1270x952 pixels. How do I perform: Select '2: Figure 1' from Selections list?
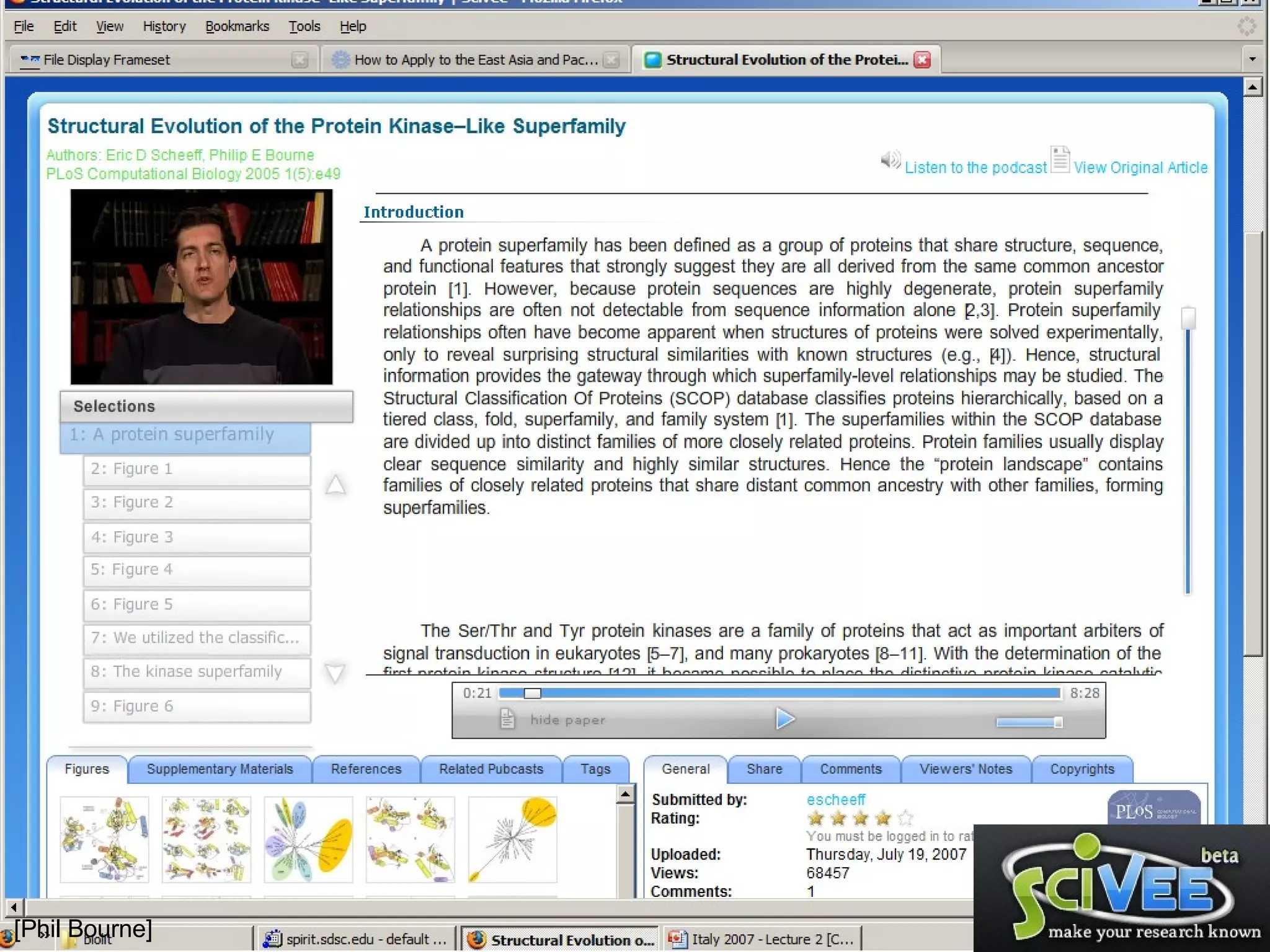point(197,469)
